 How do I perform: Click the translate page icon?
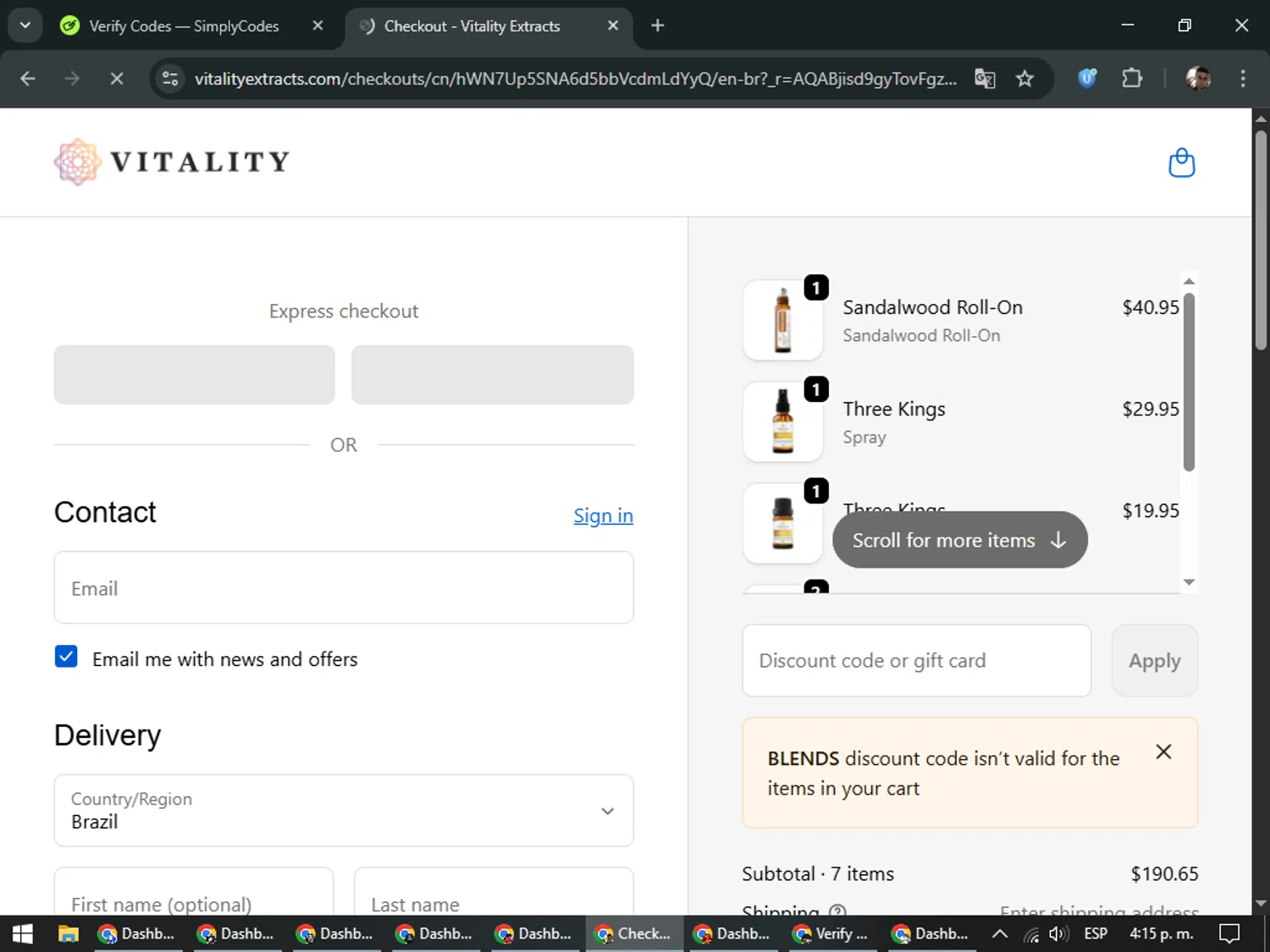click(x=985, y=79)
